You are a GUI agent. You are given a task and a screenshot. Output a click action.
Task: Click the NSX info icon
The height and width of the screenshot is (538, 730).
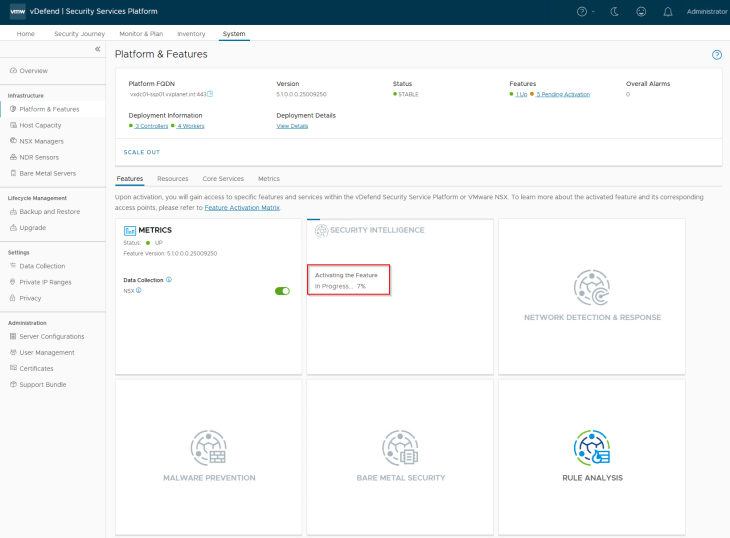coord(138,291)
